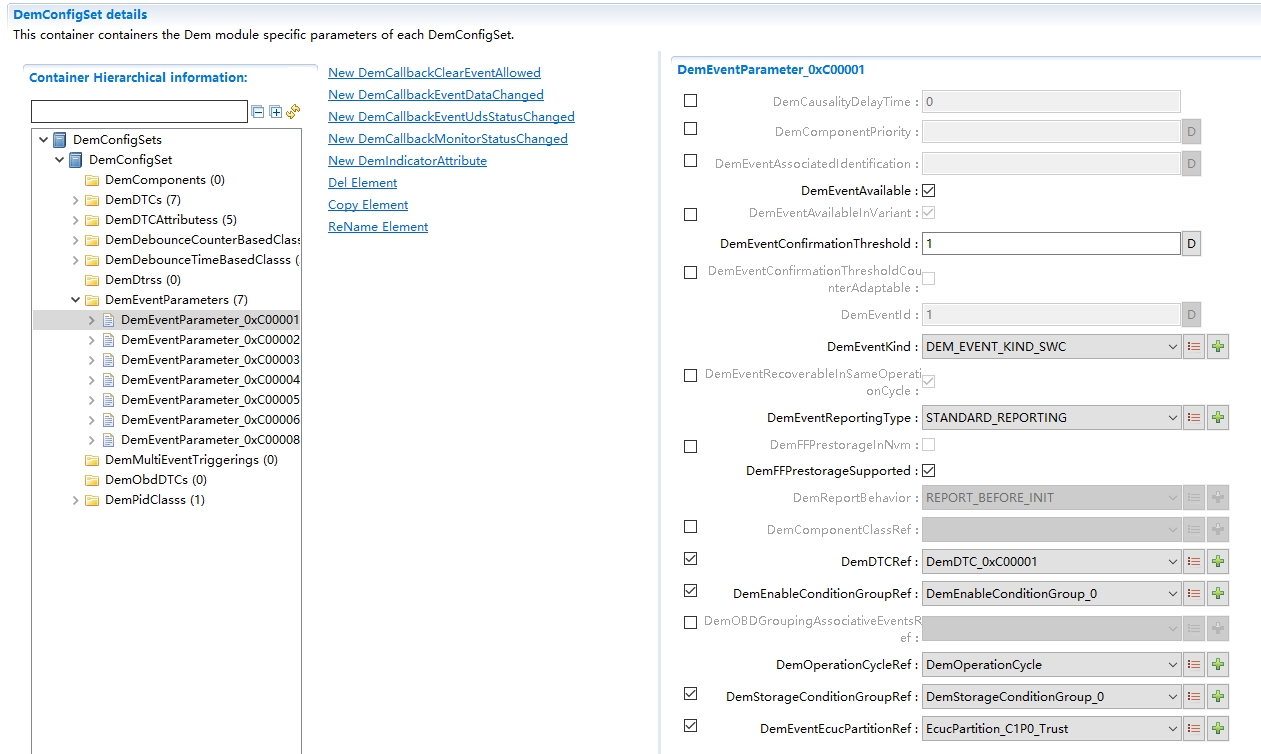
Task: Expand the DemDTCs tree node
Action: [x=75, y=199]
